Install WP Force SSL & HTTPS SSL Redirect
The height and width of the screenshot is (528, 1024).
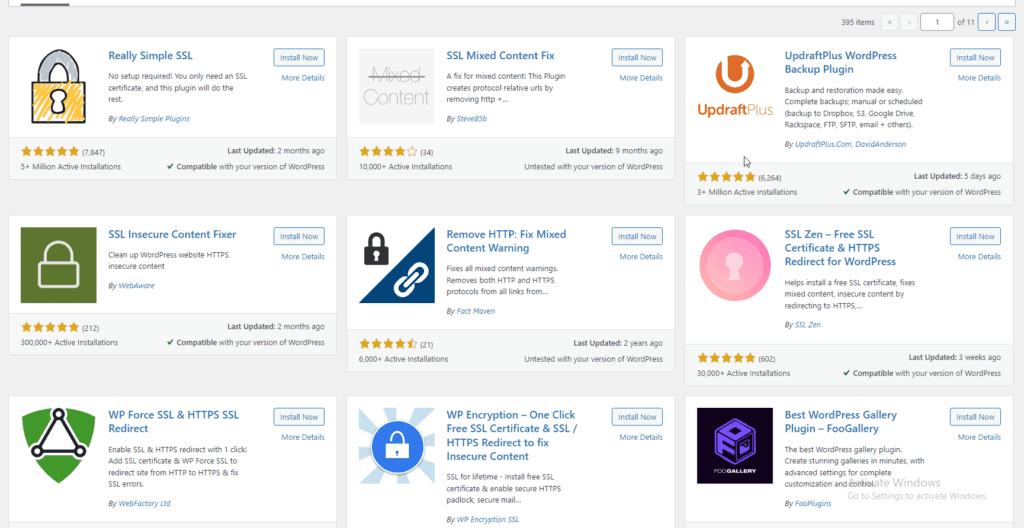pos(299,417)
